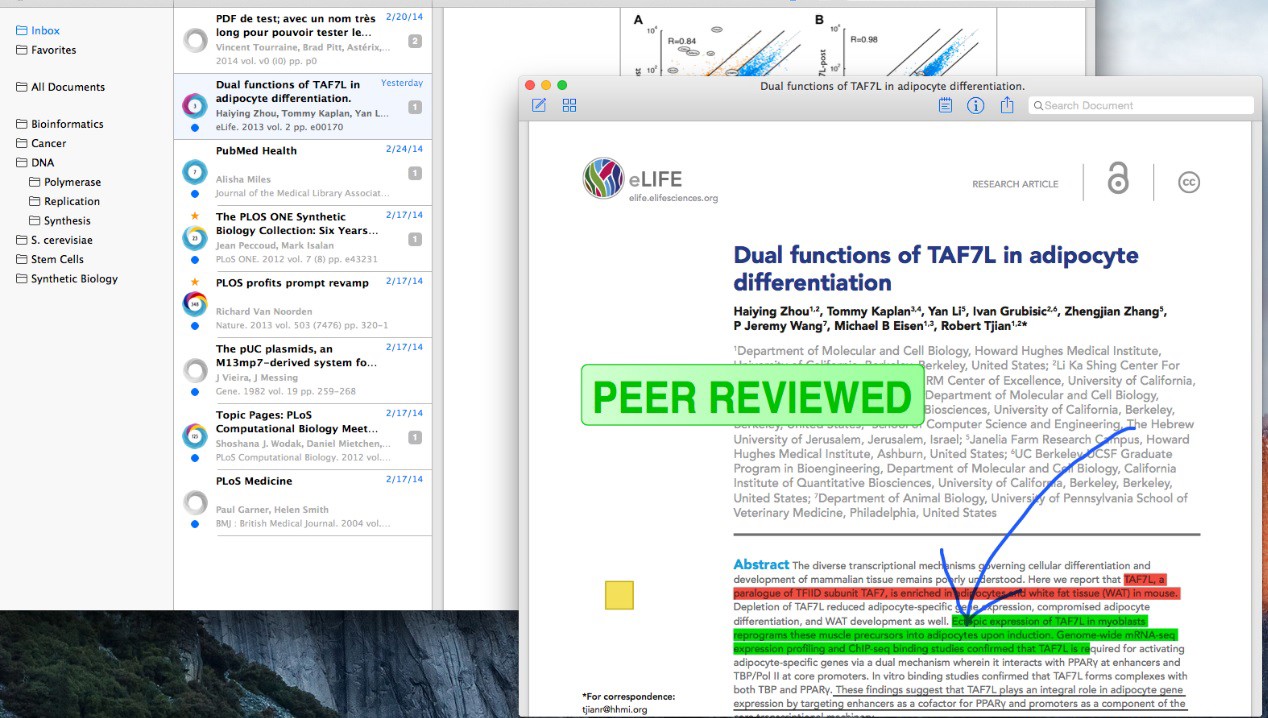
Task: Click the annotate pencil icon in PDF toolbar
Action: [x=539, y=105]
